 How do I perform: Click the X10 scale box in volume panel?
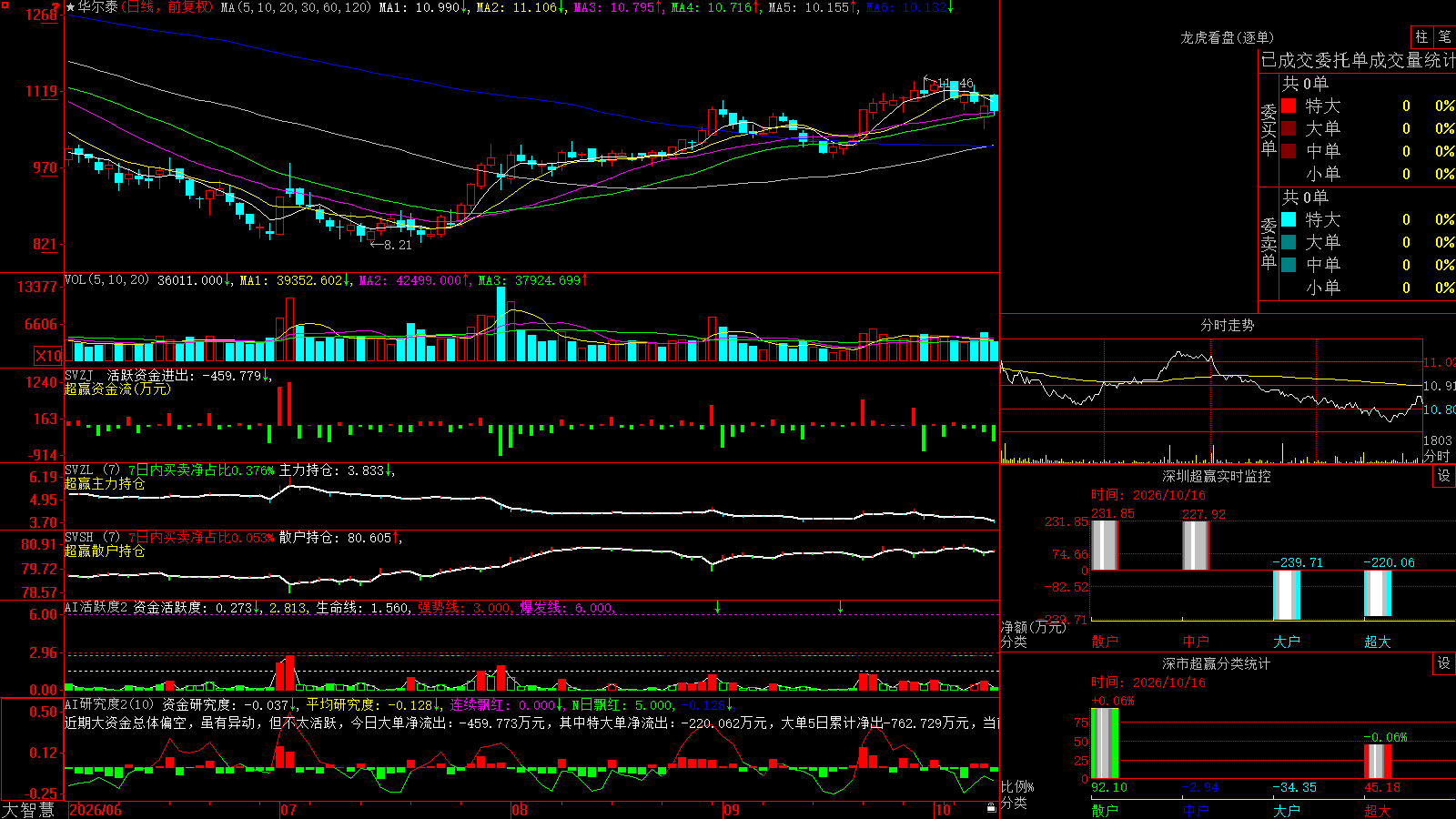(x=48, y=356)
